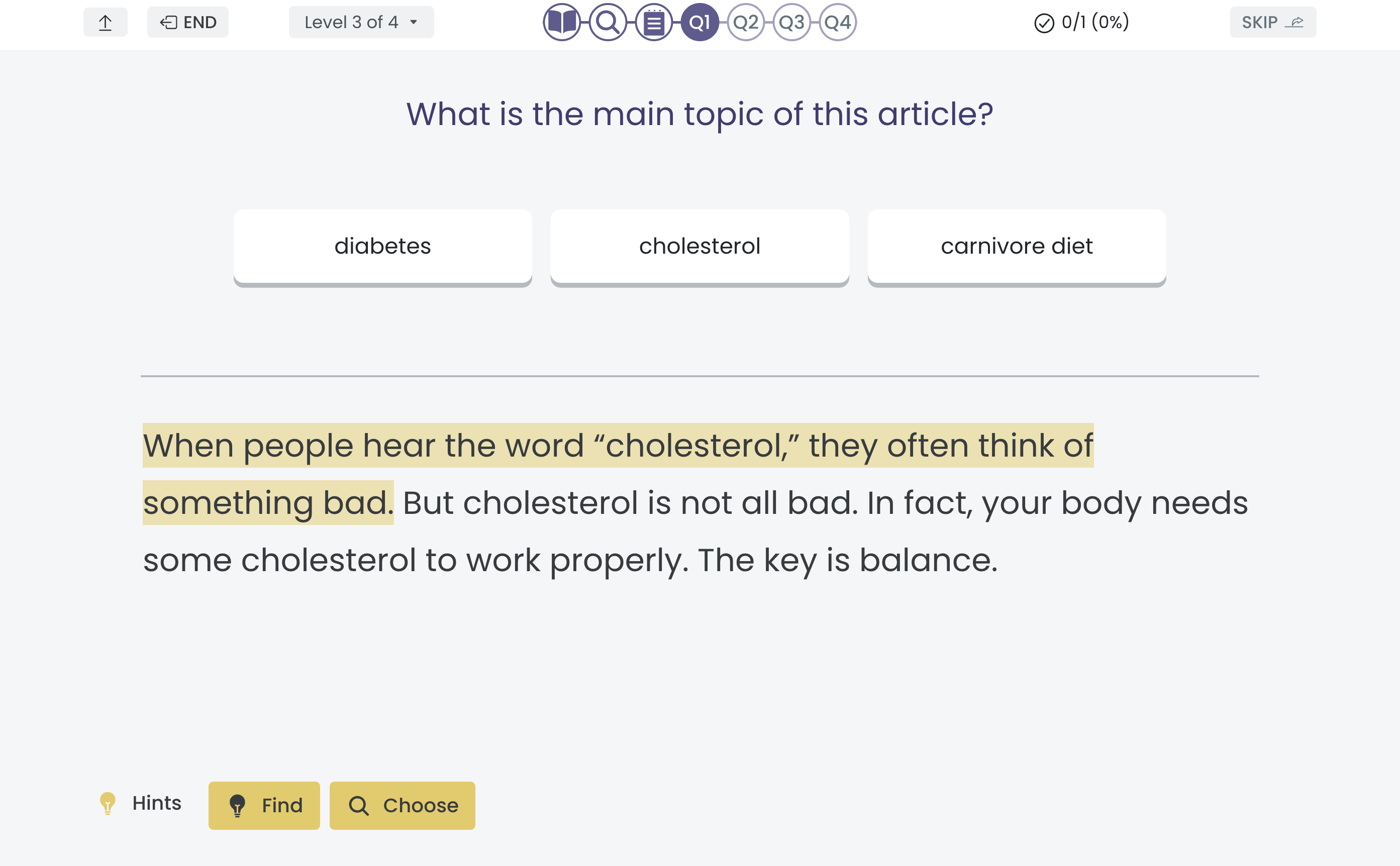
Task: Jump to the Q3 step
Action: 791,22
